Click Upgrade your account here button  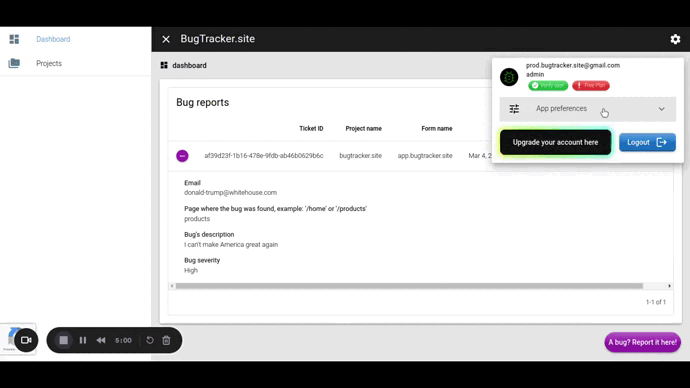click(x=555, y=142)
